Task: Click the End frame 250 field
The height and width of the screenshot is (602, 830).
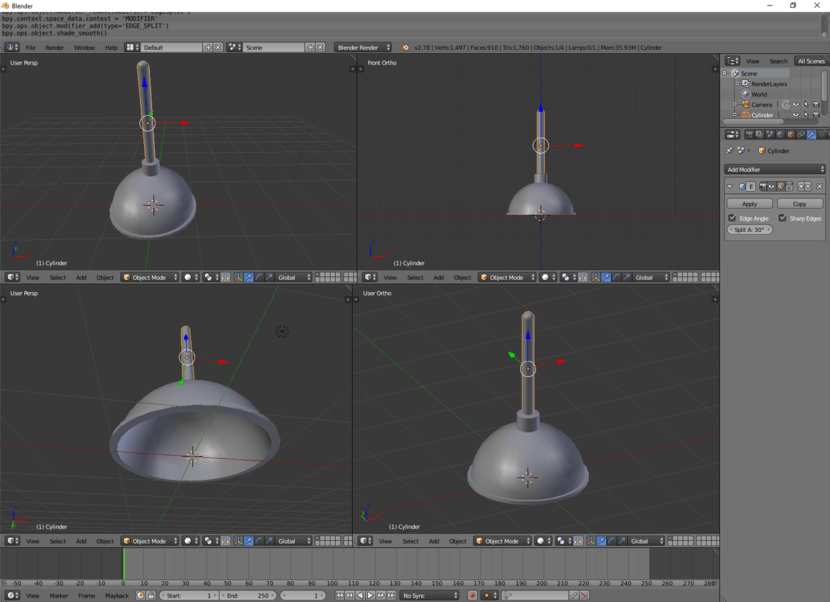Action: pos(248,596)
